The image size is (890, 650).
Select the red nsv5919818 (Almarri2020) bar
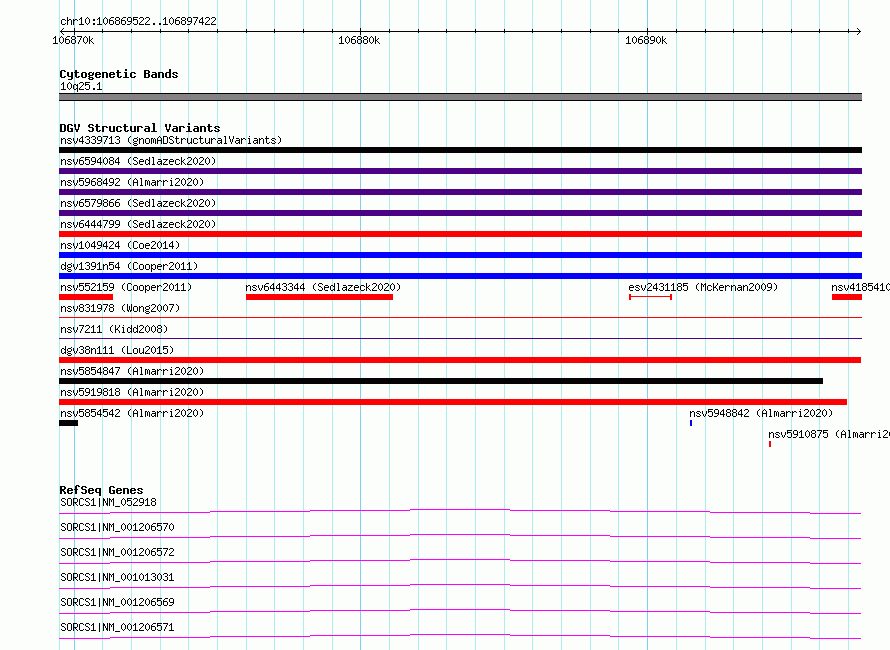click(x=453, y=402)
